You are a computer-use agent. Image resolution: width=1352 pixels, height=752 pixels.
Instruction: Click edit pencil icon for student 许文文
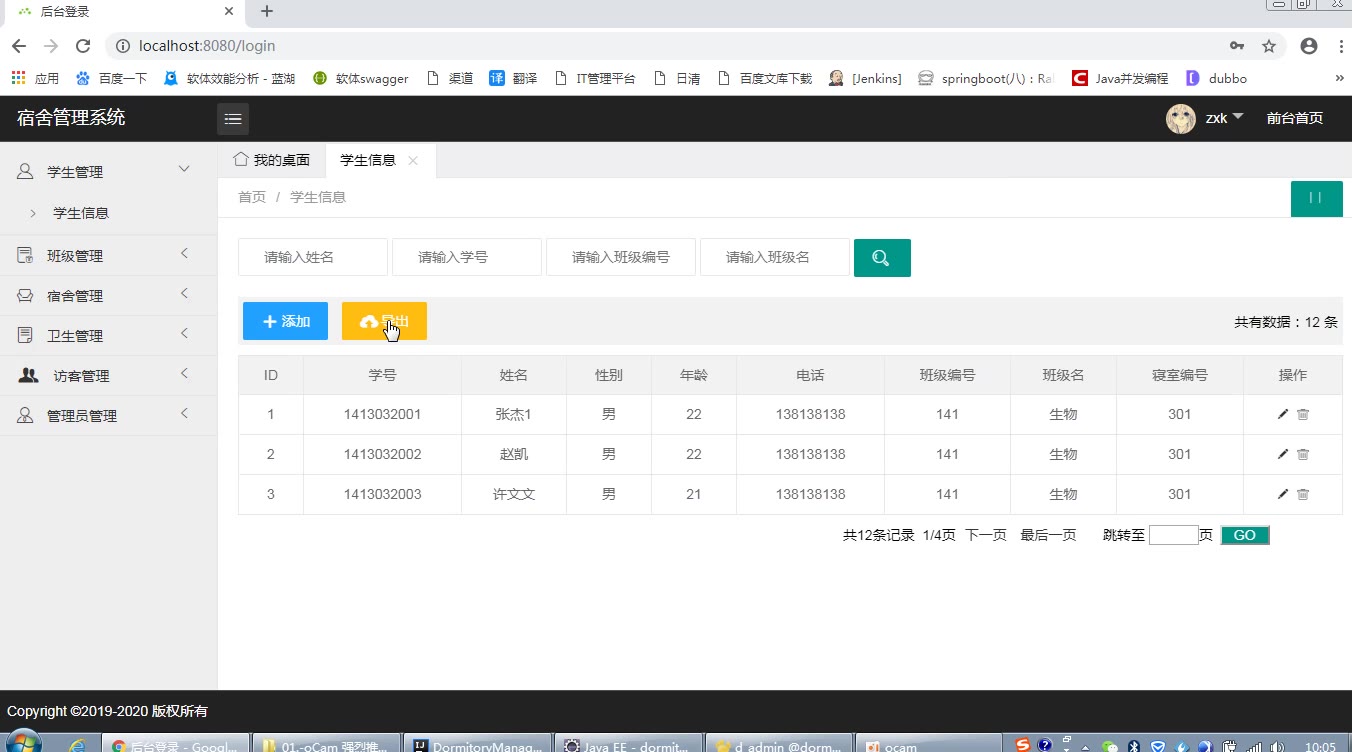(1283, 494)
